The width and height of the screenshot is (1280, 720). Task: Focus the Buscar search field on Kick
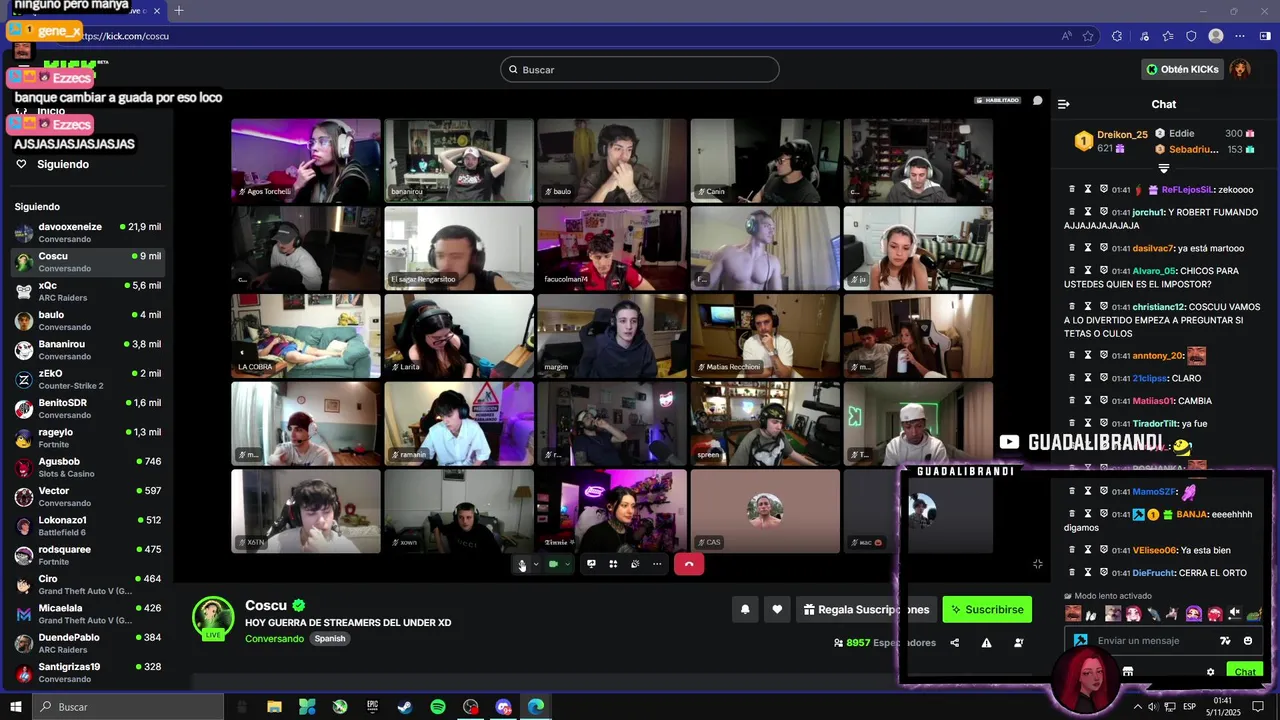coord(640,70)
